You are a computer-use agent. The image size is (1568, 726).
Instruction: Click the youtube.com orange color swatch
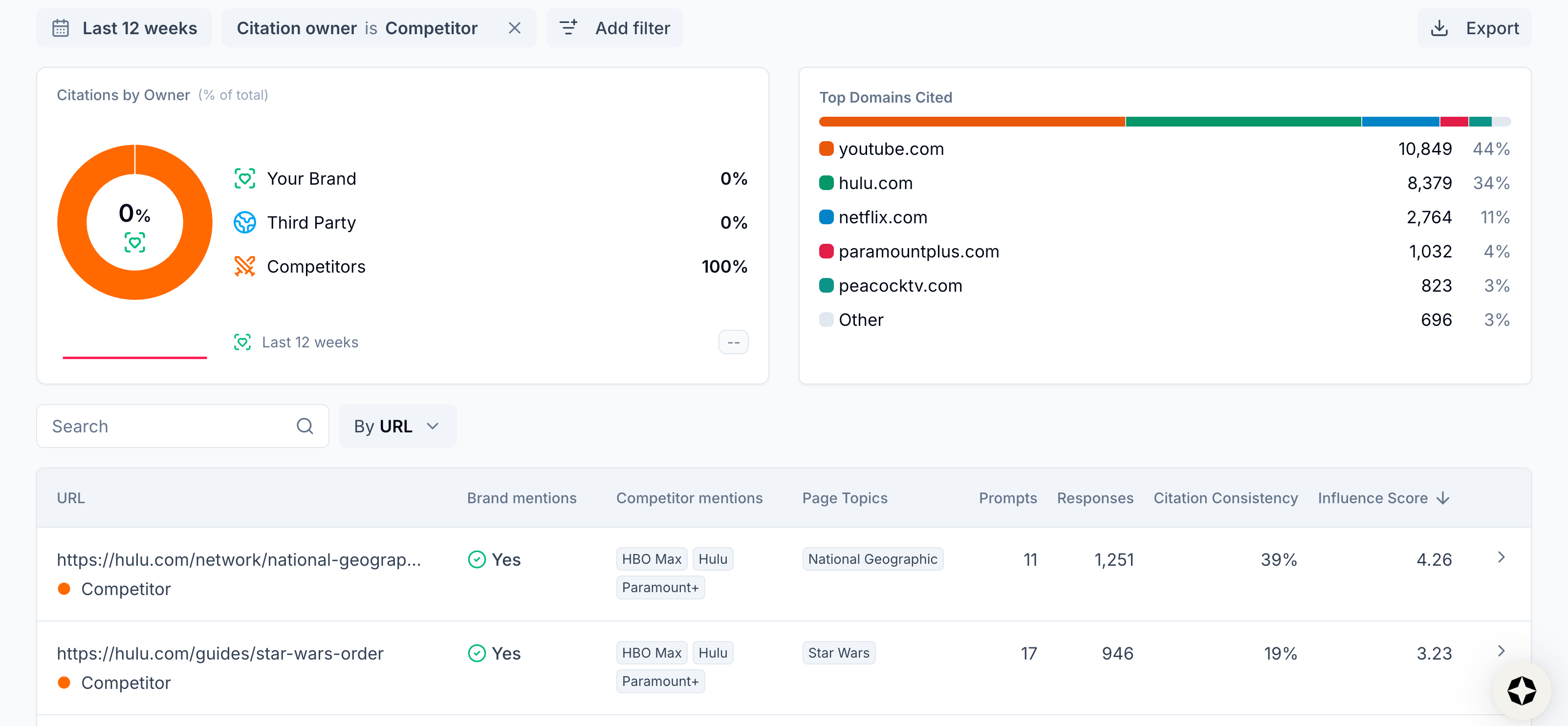click(x=826, y=149)
